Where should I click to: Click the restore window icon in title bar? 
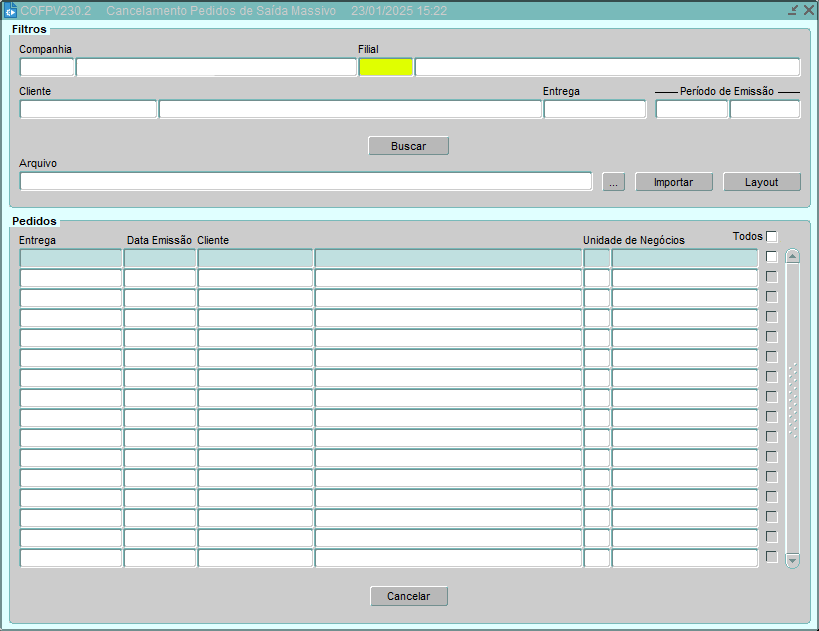[x=793, y=10]
